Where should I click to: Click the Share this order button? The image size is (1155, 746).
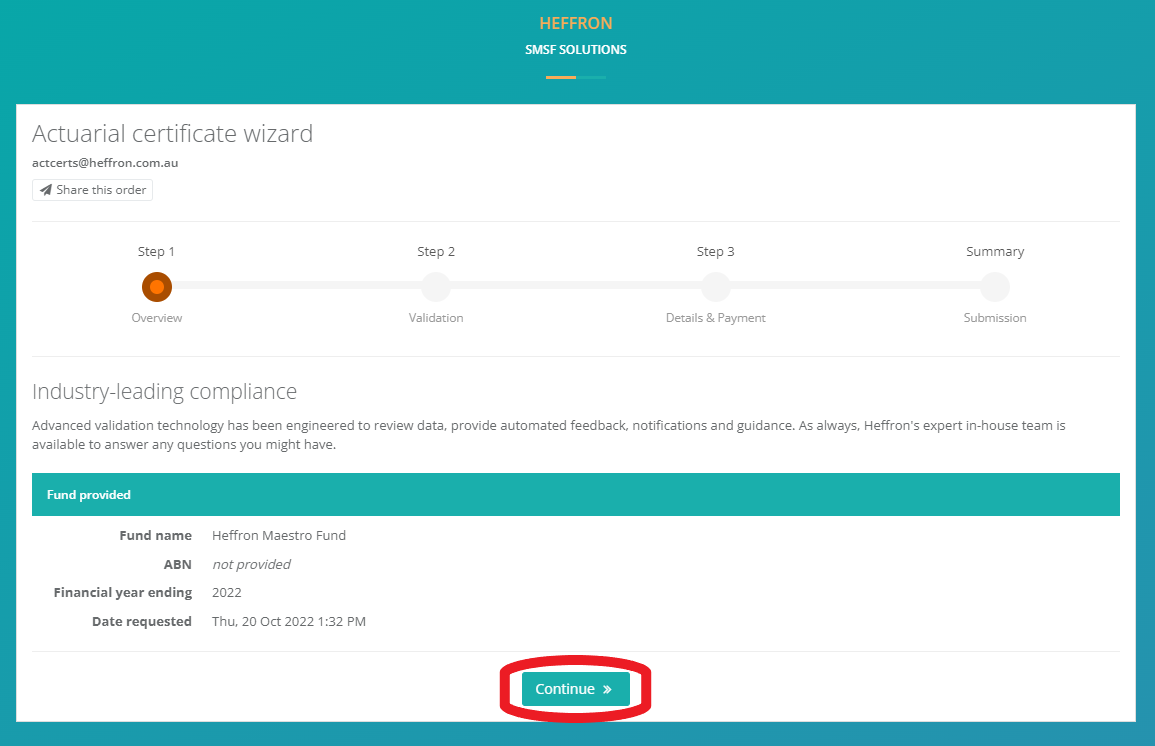pyautogui.click(x=92, y=190)
